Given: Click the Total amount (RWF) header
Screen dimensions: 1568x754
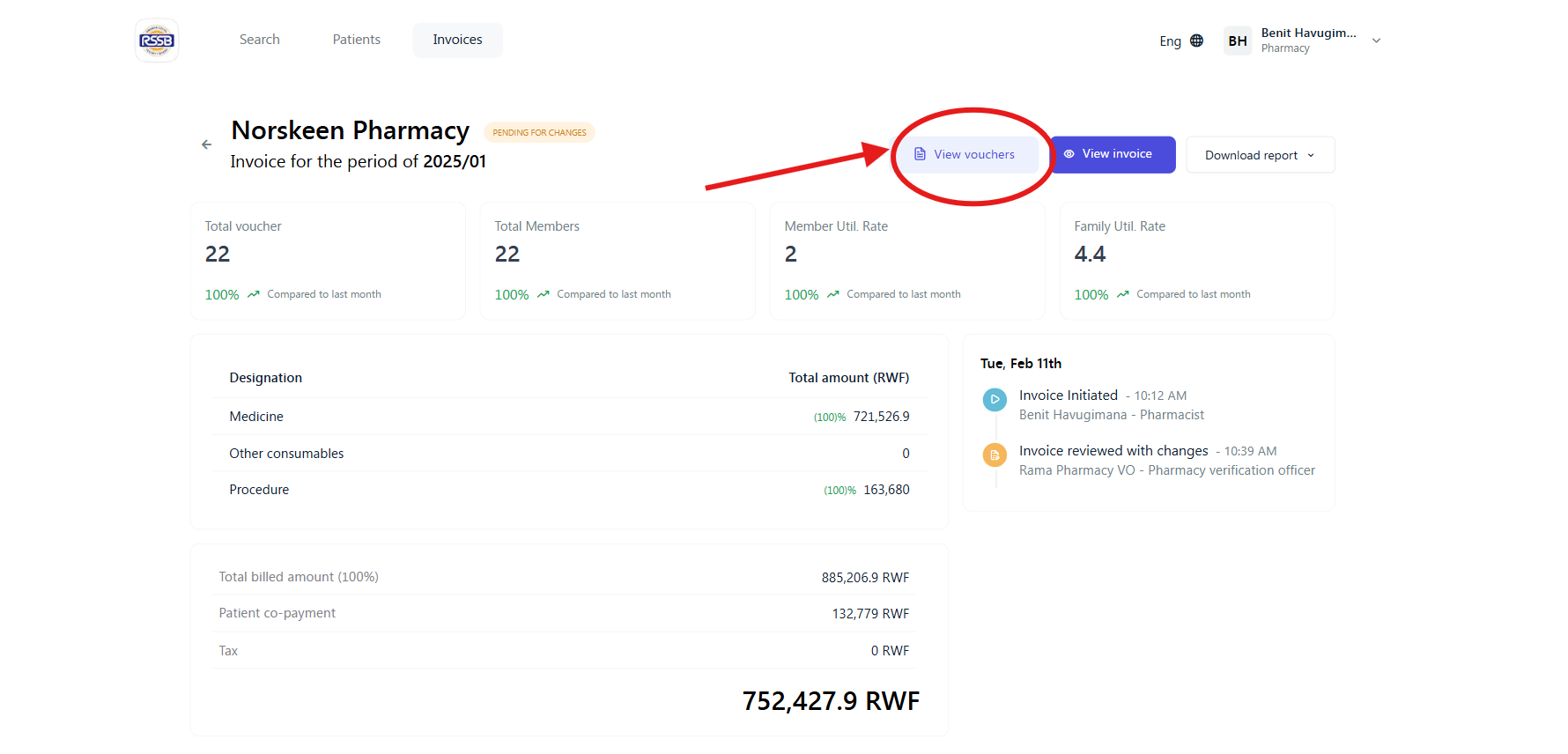Looking at the screenshot, I should (849, 378).
